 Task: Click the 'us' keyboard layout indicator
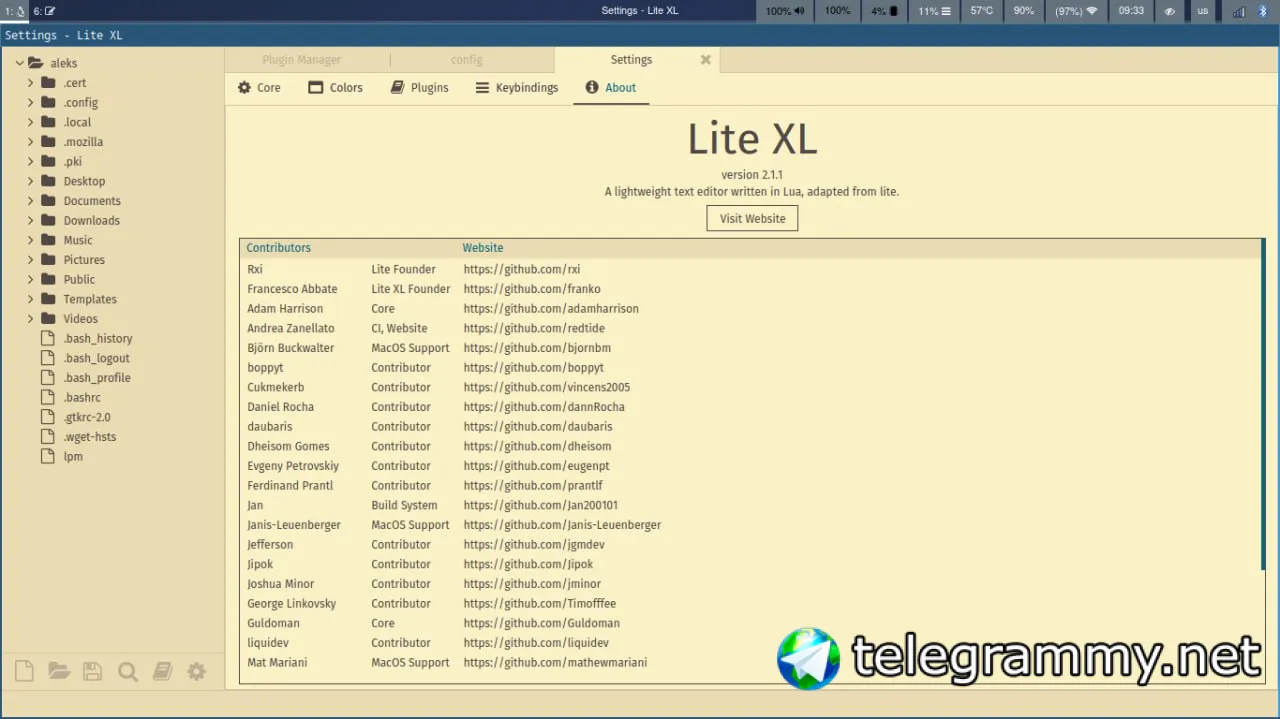tap(1202, 11)
